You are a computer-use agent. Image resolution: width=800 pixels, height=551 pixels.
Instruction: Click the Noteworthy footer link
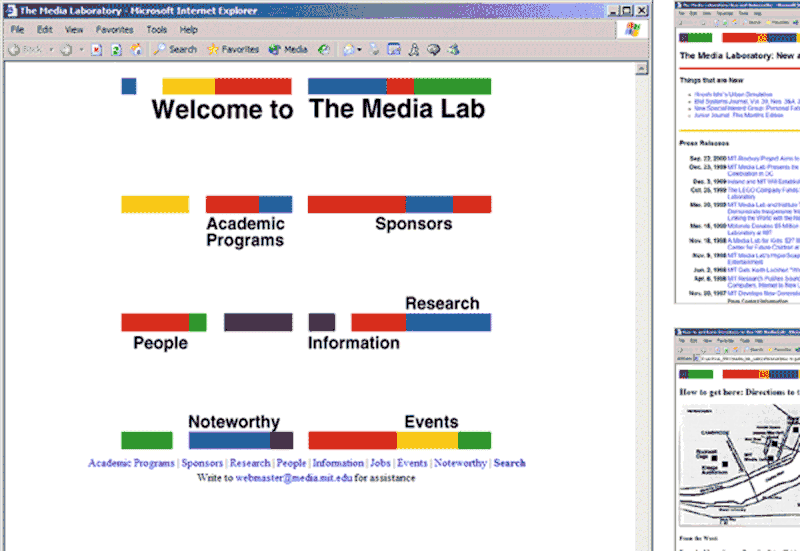tap(460, 463)
